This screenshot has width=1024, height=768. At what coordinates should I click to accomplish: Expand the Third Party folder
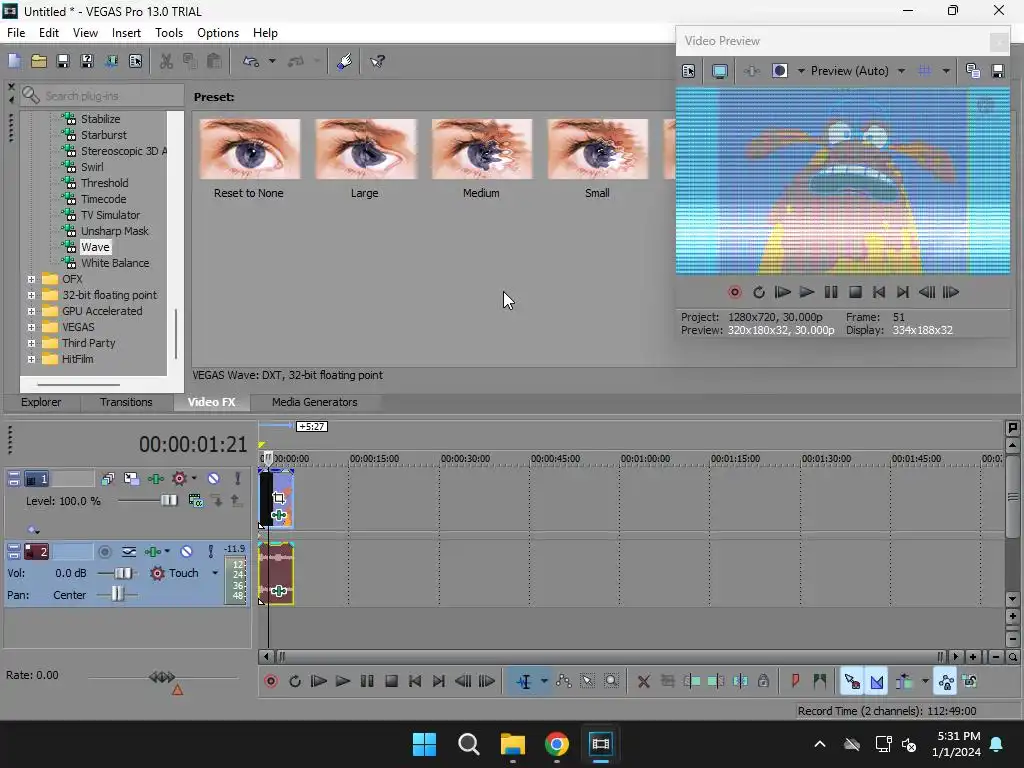[31, 343]
